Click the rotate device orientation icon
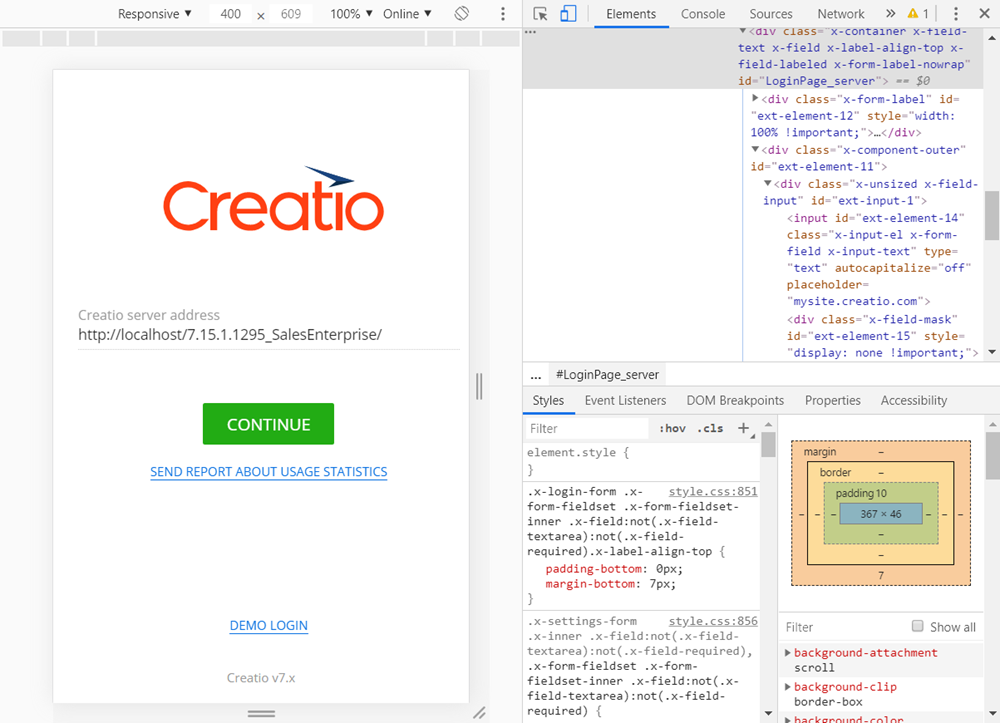The image size is (1000, 723). point(462,13)
